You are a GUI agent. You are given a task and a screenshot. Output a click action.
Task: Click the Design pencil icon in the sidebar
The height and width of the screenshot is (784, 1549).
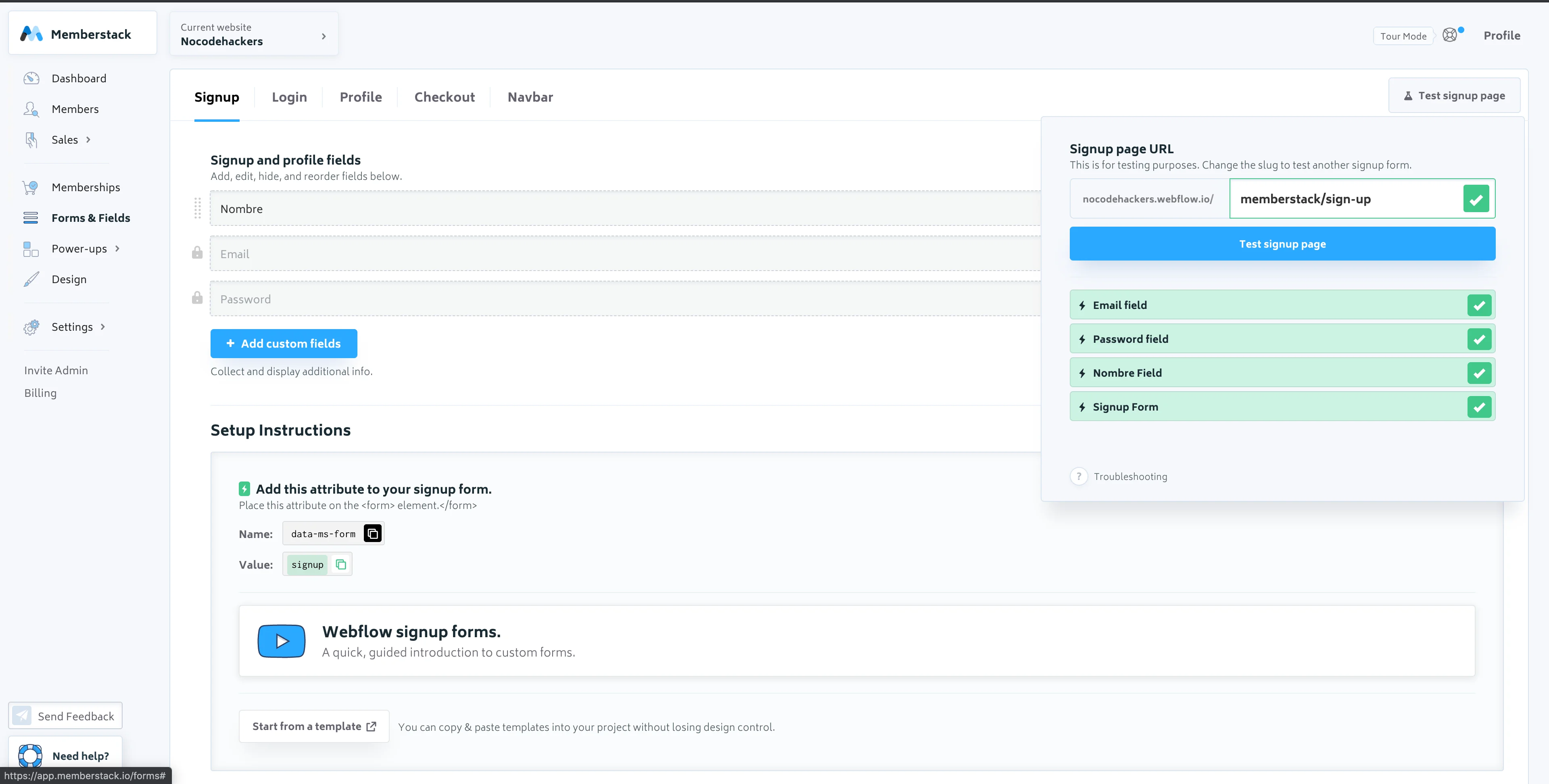pyautogui.click(x=31, y=279)
